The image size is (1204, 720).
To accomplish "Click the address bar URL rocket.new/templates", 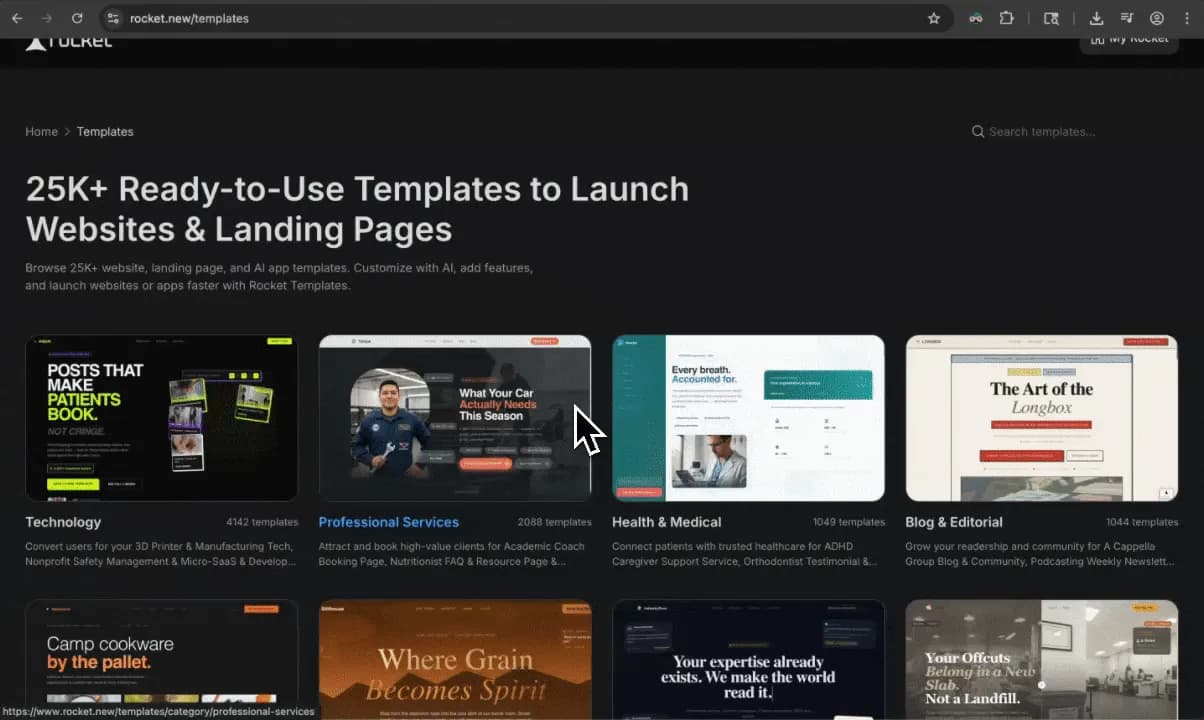I will click(190, 18).
